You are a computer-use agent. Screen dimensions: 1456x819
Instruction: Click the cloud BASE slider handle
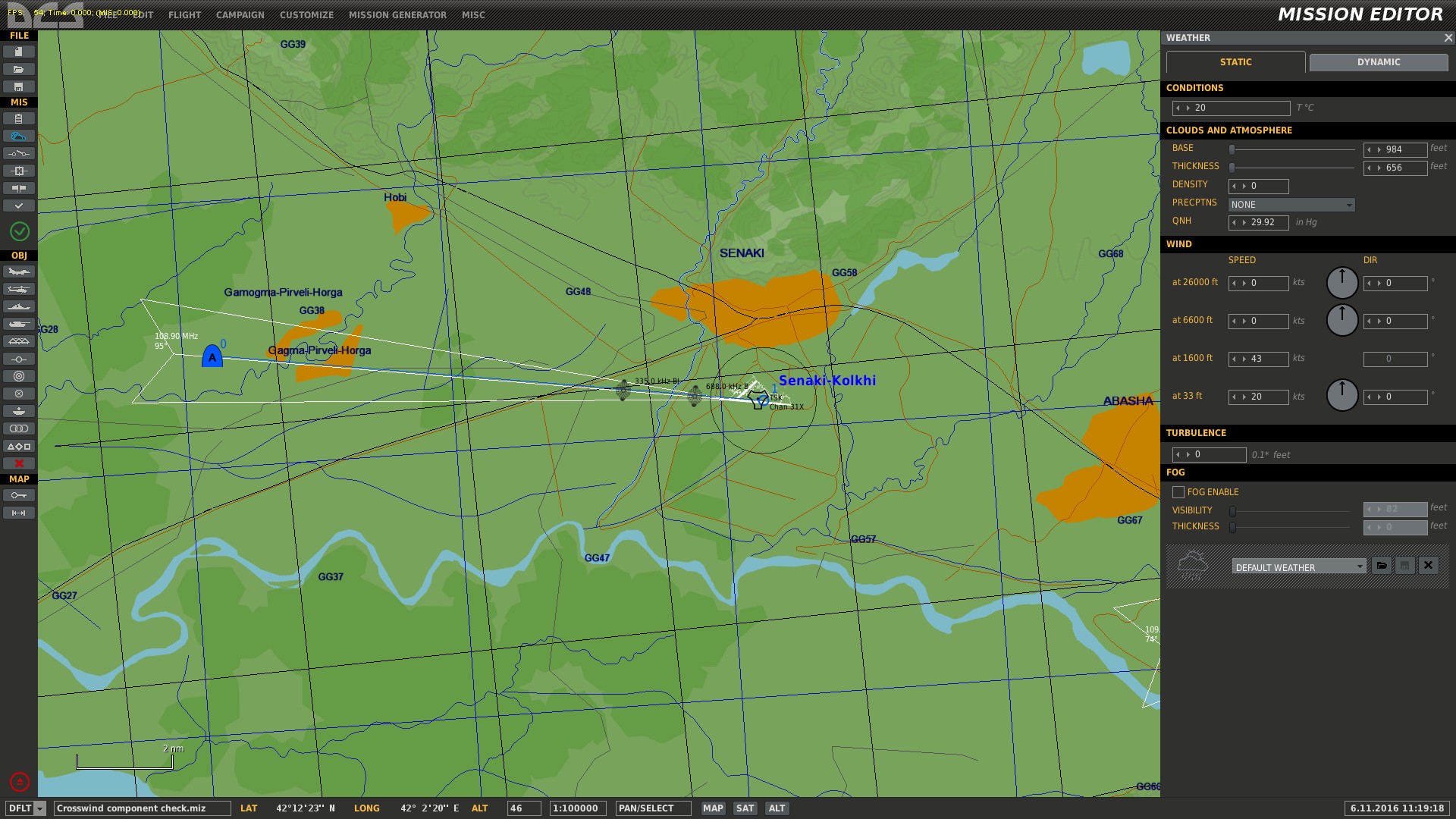[x=1232, y=149]
